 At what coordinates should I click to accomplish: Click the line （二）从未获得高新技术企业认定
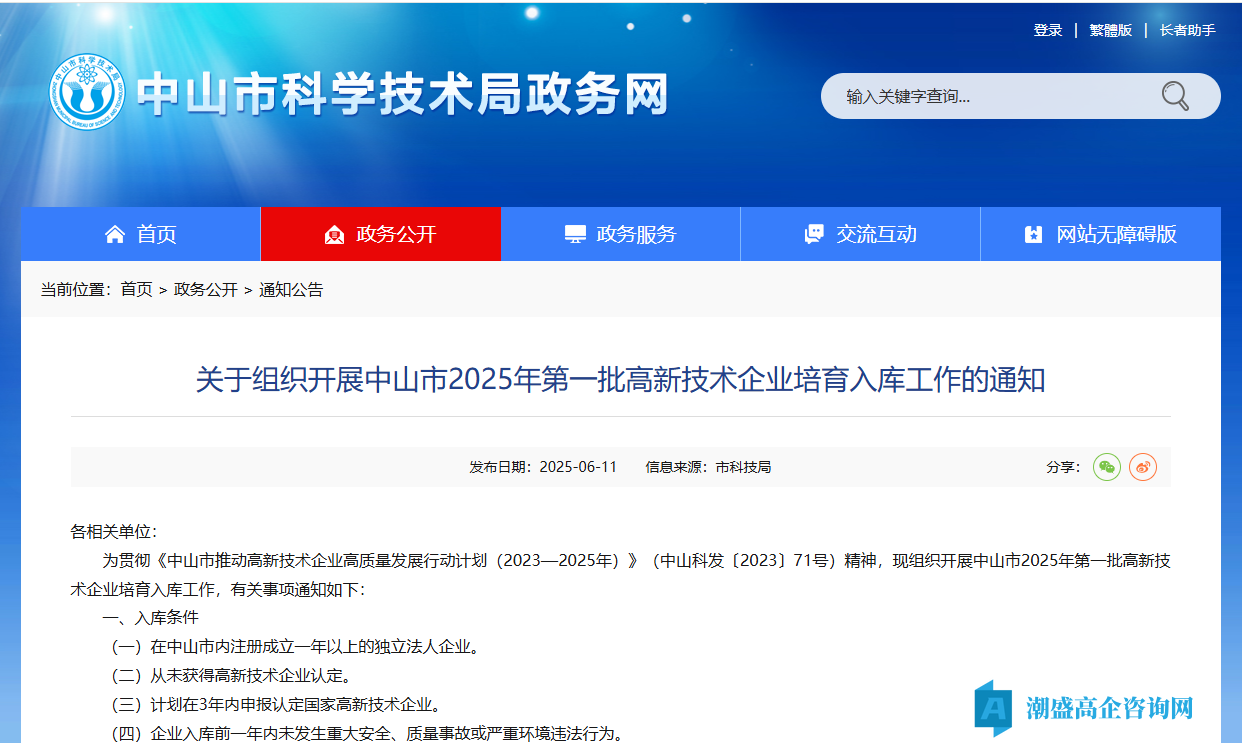pyautogui.click(x=229, y=676)
